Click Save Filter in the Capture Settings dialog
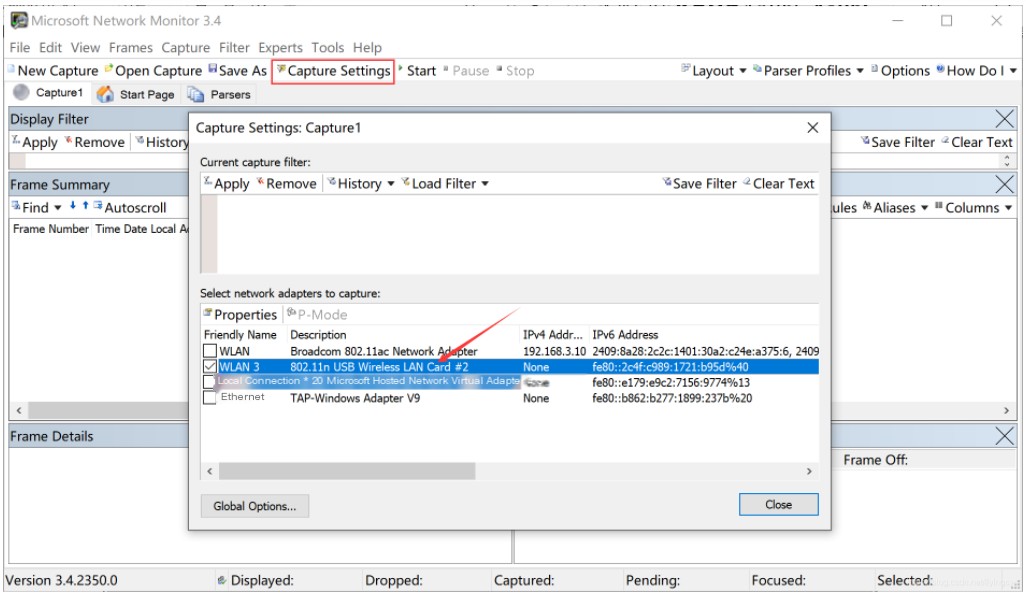Screen dimensions: 1026x597 (699, 183)
